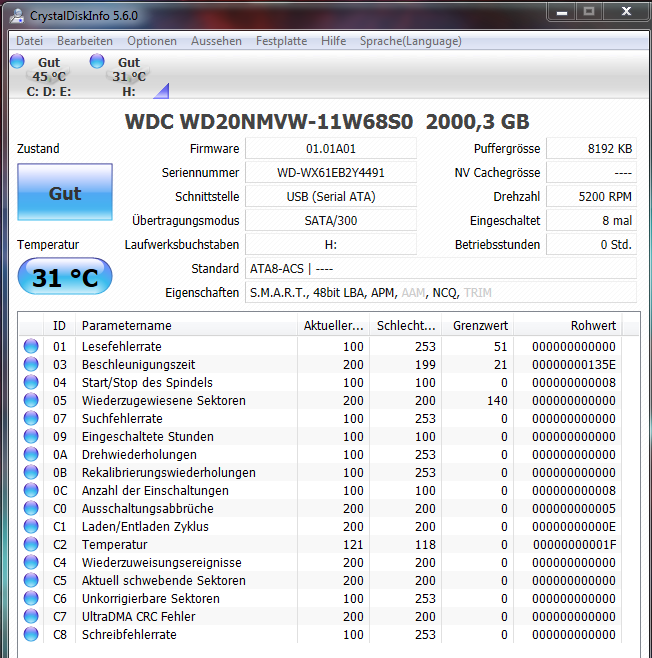Click the UltraDMA CRC Fehler parameter name
Viewport: 652px width, 658px height.
138,617
